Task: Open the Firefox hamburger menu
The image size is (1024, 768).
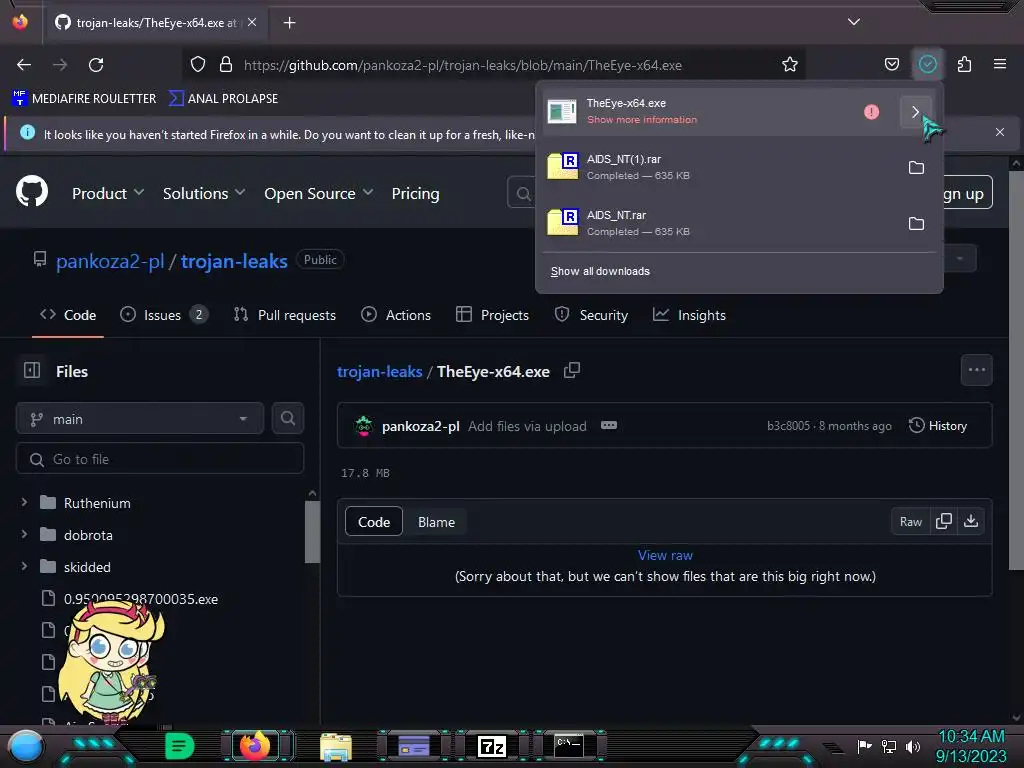Action: 999,65
